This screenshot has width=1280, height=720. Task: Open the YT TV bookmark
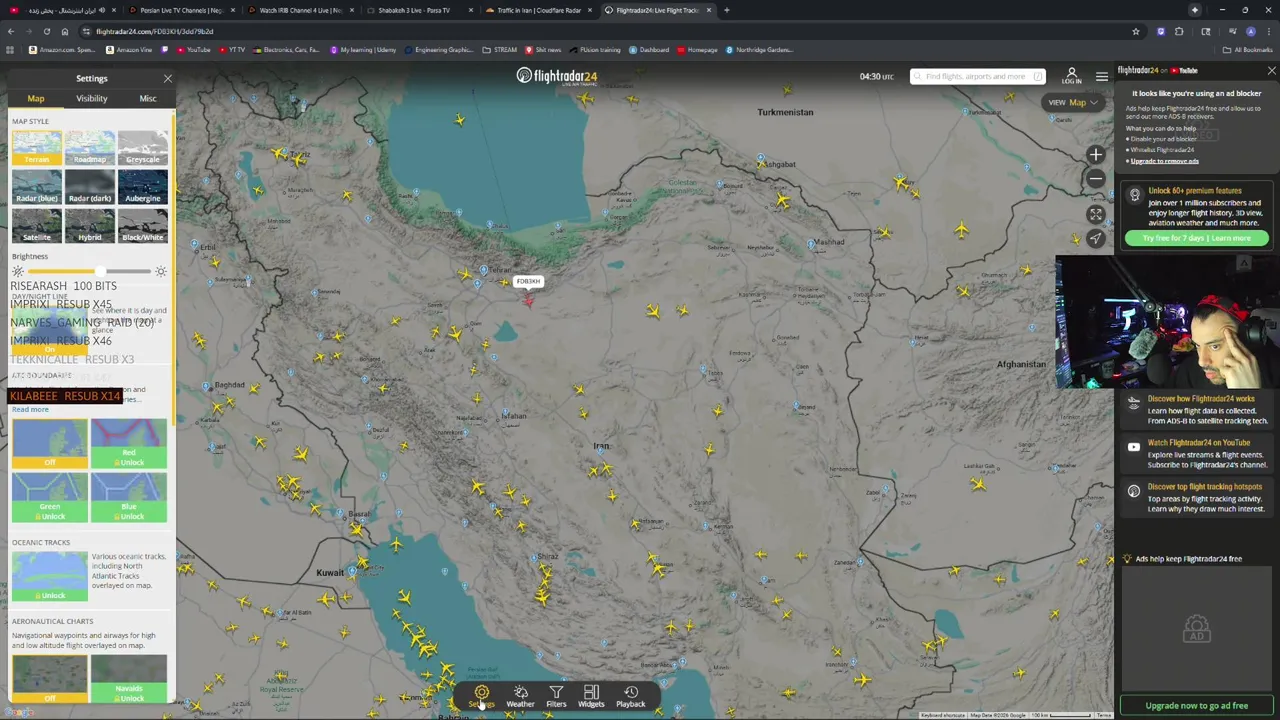(232, 50)
